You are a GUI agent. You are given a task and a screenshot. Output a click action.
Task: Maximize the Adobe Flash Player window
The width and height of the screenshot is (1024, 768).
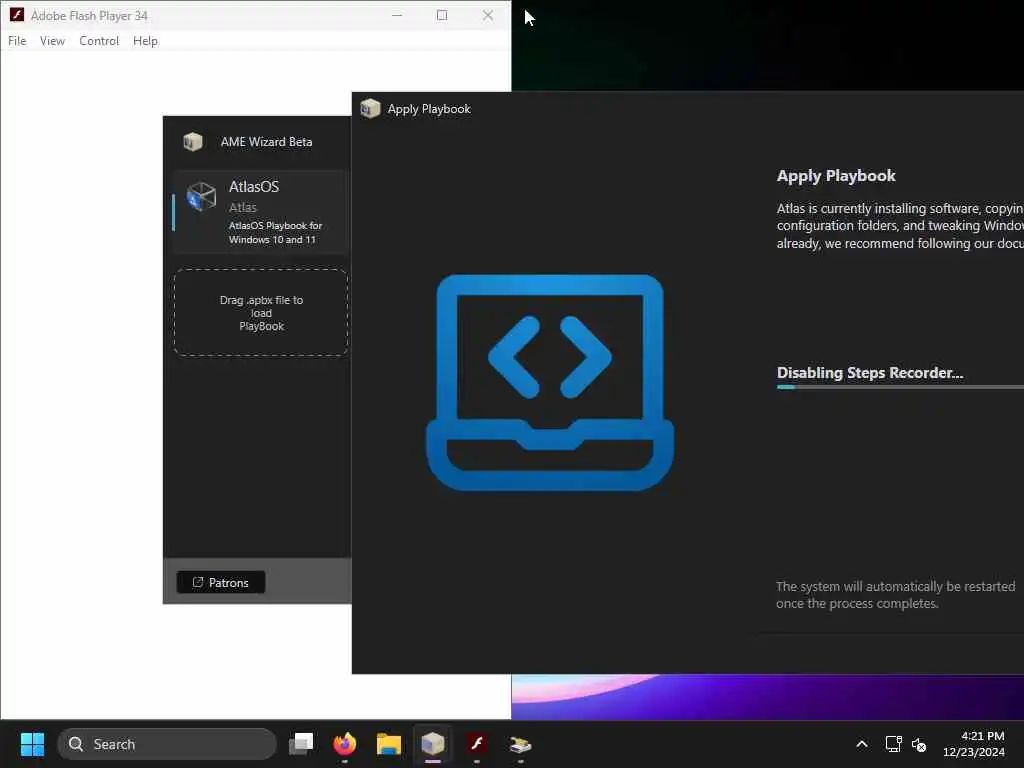click(442, 15)
